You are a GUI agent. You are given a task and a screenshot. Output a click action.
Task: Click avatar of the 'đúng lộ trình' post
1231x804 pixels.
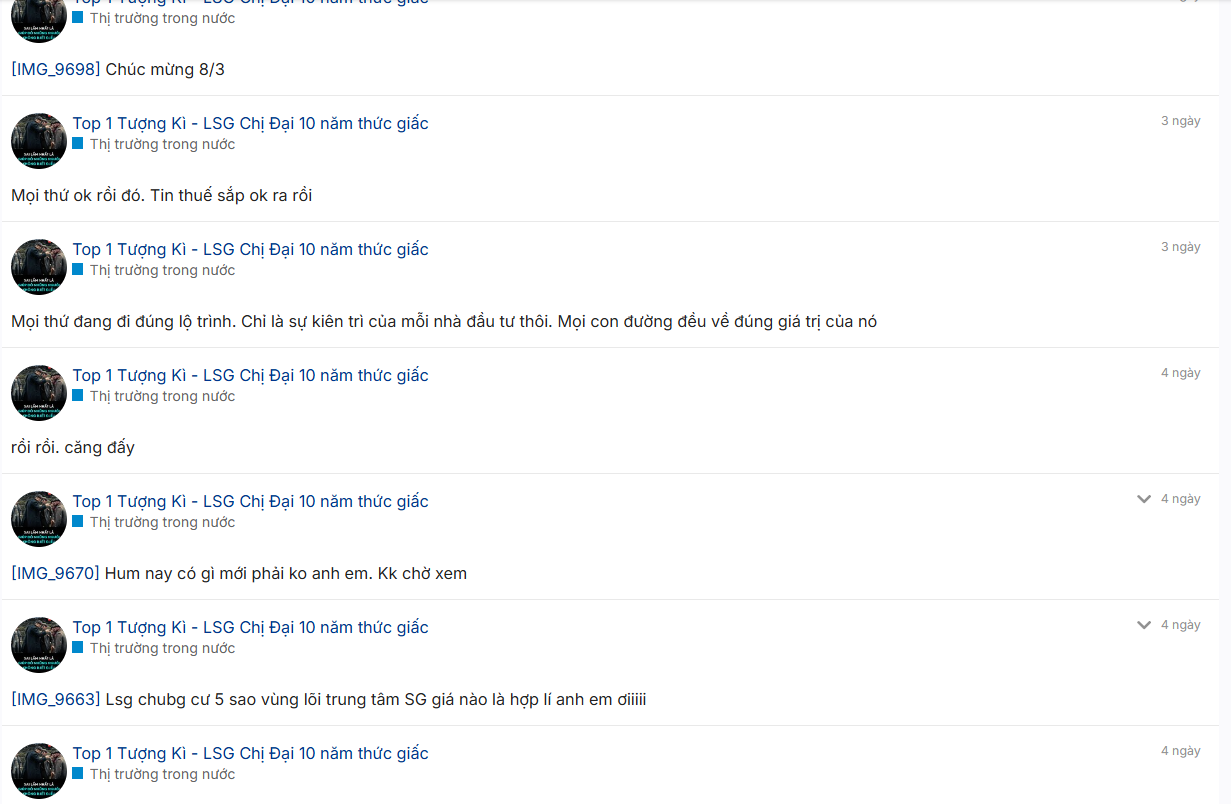pos(39,267)
